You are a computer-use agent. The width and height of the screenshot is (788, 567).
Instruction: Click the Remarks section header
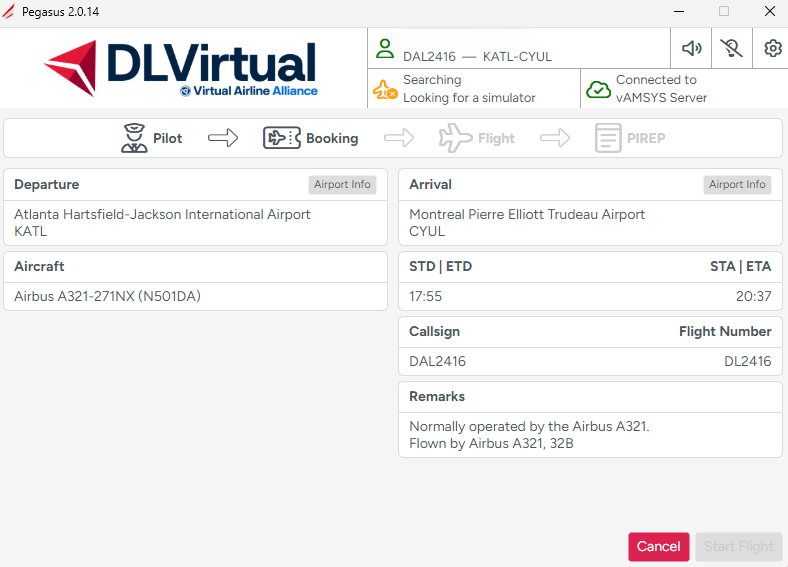tap(437, 397)
